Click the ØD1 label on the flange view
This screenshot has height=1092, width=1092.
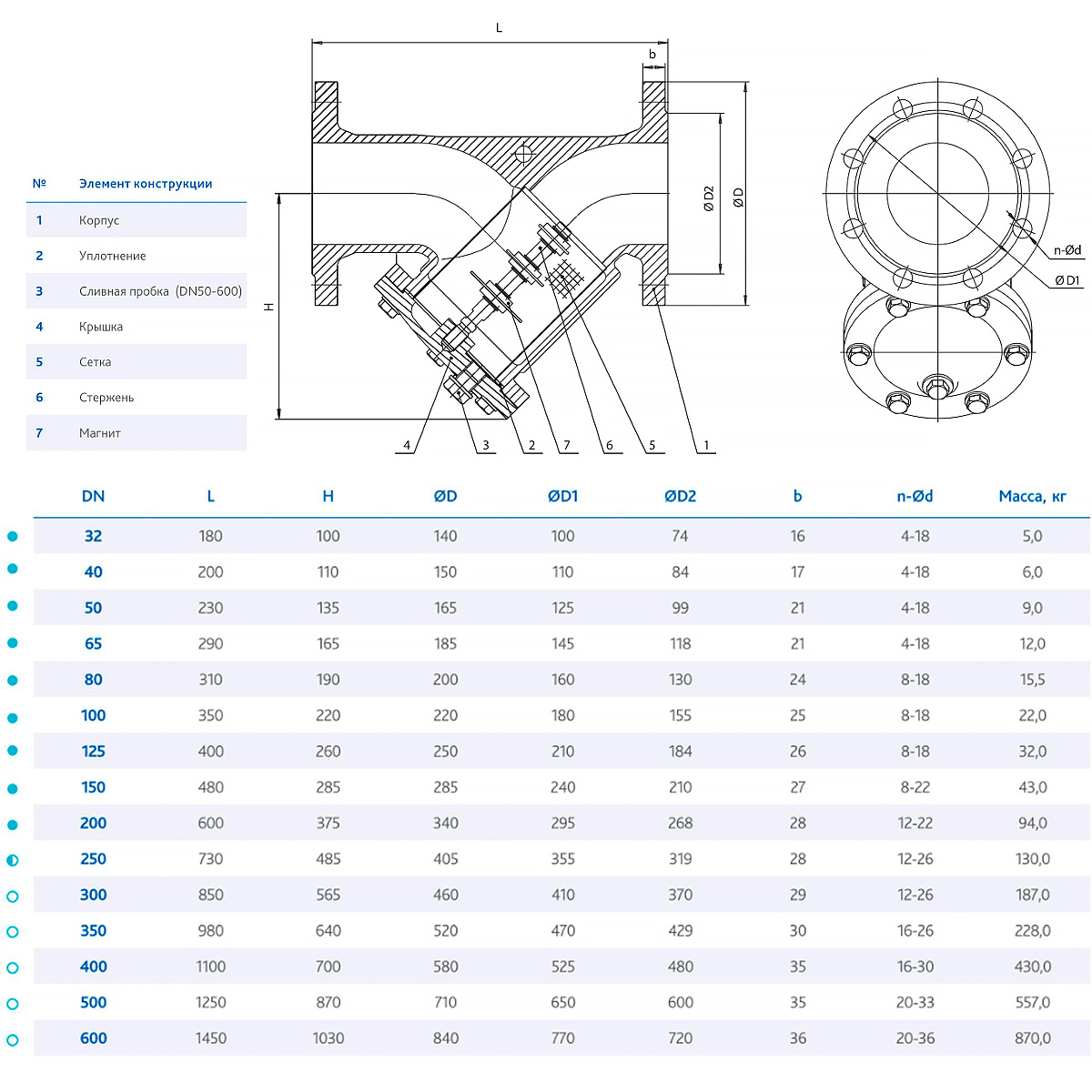tap(1067, 281)
